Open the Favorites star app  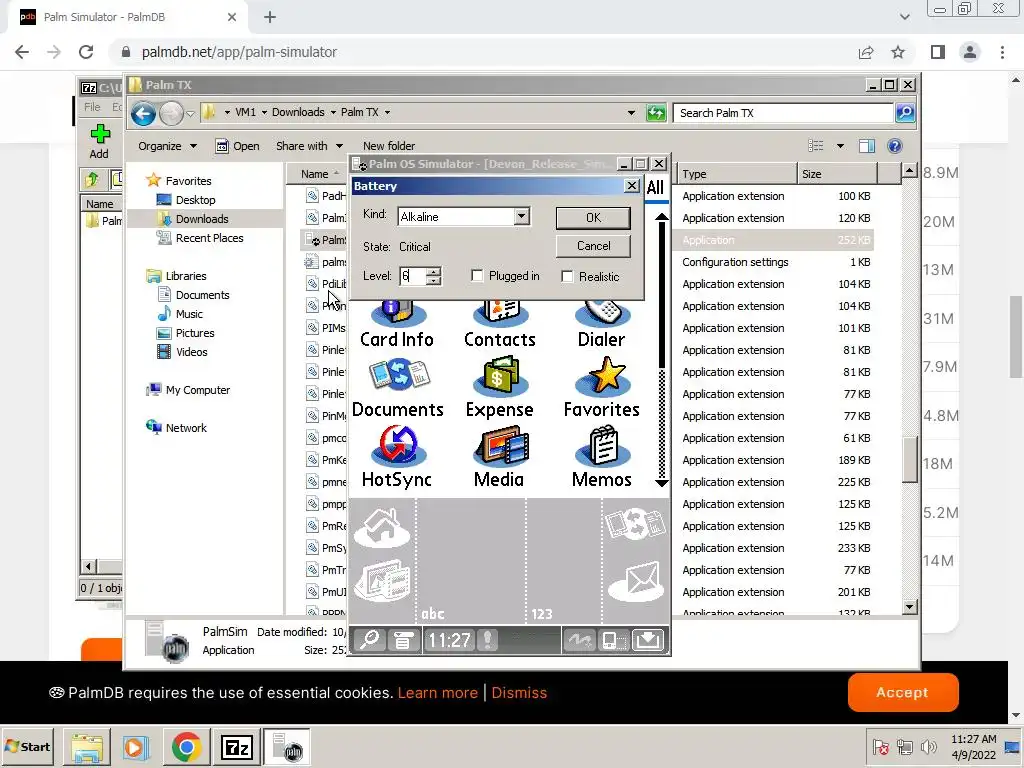click(601, 387)
